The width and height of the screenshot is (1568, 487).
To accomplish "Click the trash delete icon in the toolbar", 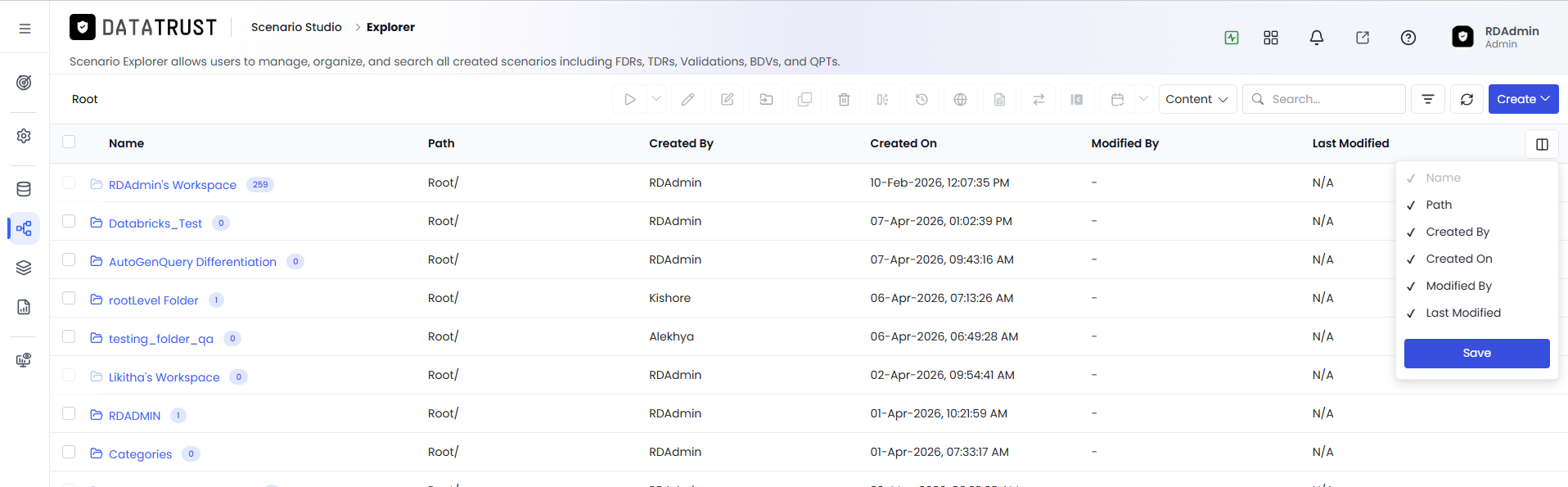I will (845, 99).
